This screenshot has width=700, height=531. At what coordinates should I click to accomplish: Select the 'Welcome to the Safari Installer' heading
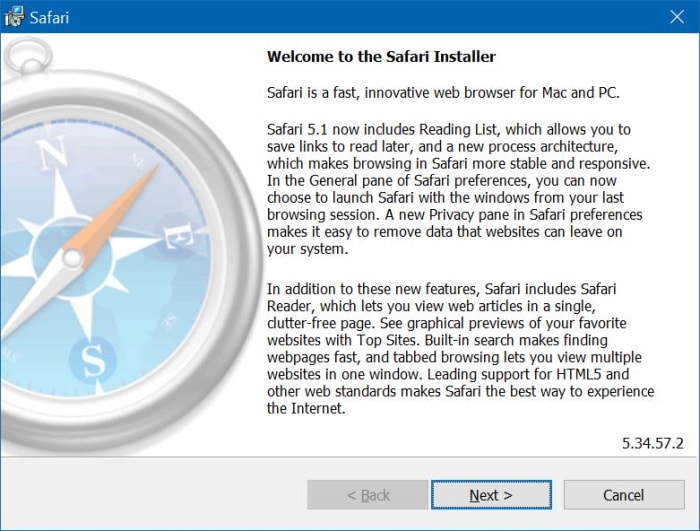[x=381, y=57]
